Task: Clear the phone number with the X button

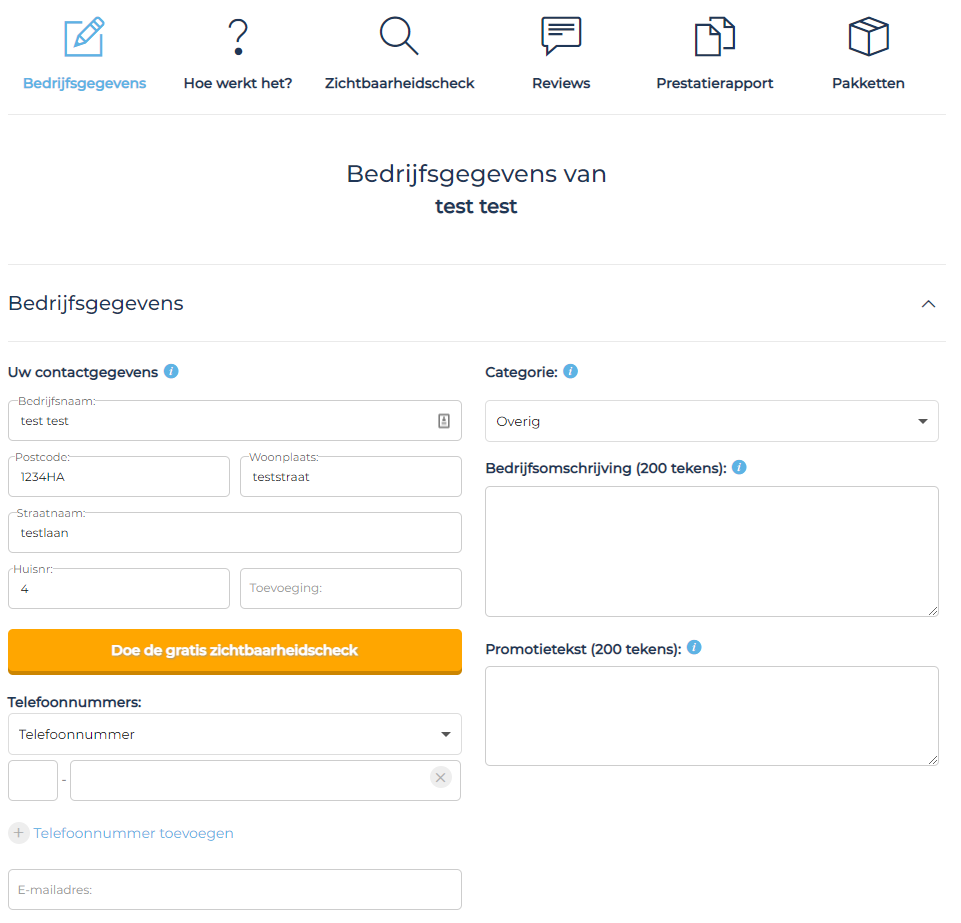Action: click(440, 778)
